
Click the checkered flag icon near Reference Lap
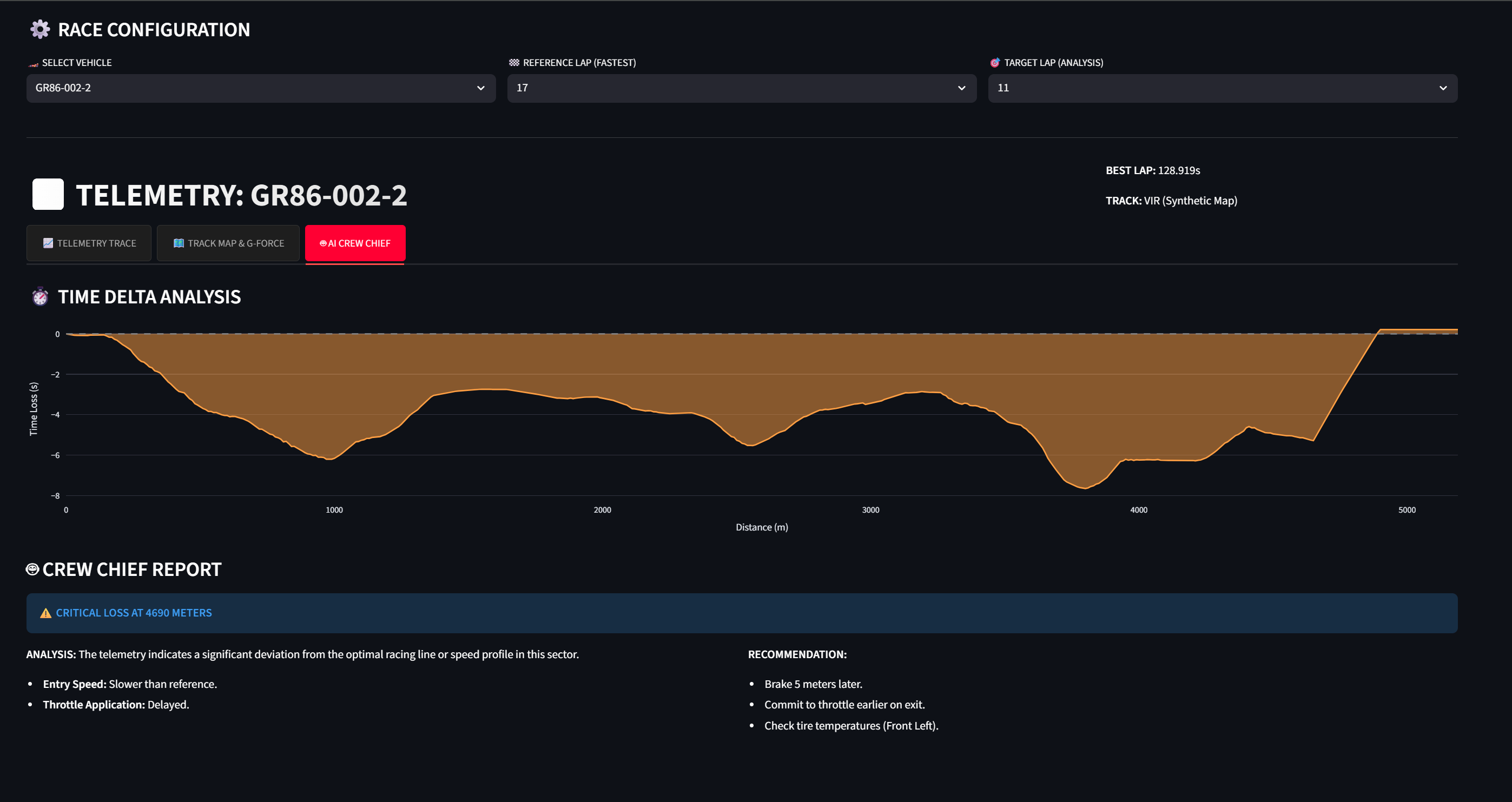click(514, 63)
